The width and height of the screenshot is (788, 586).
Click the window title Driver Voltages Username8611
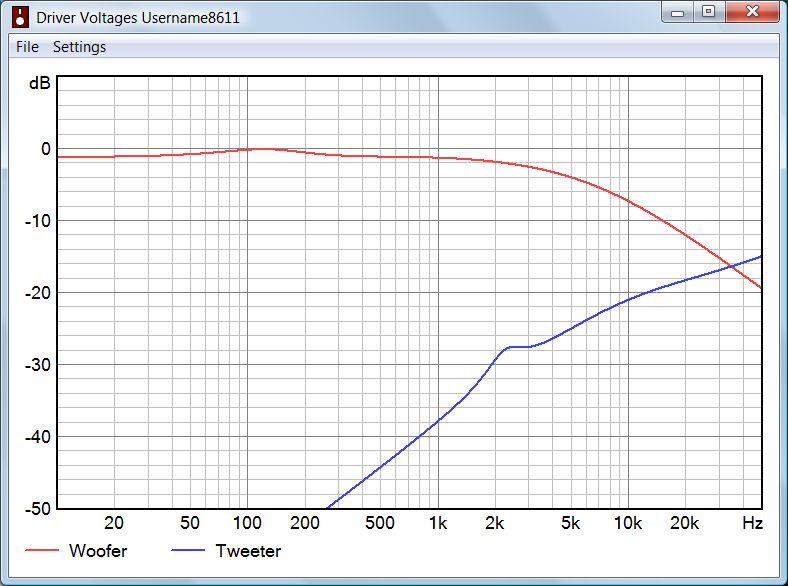(x=138, y=18)
